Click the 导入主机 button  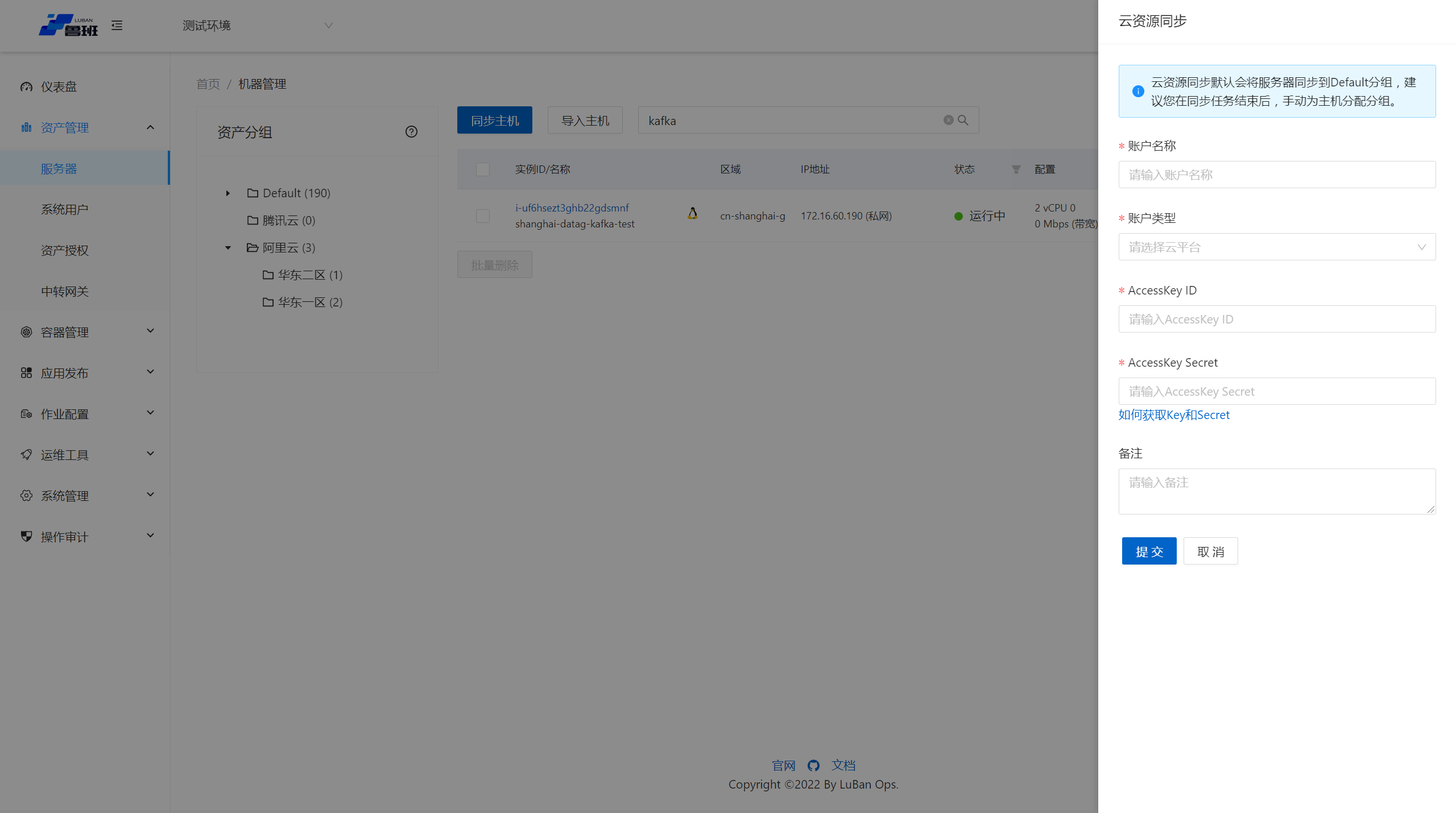click(585, 120)
